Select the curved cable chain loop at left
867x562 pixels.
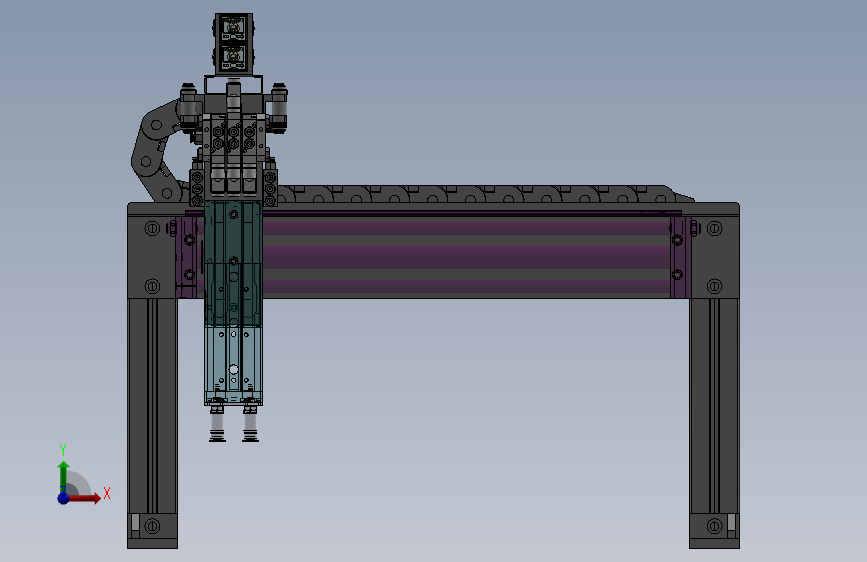[x=156, y=150]
